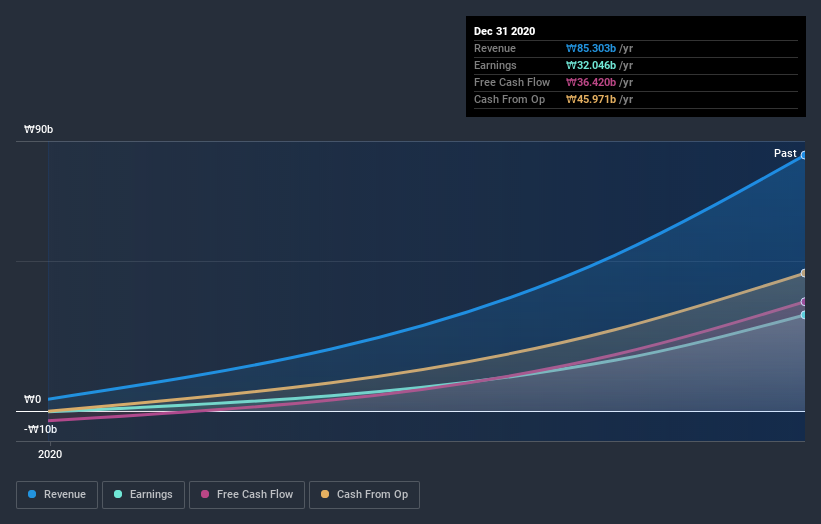821x524 pixels.
Task: Click the ₩36.420b free cash flow value
Action: 591,82
